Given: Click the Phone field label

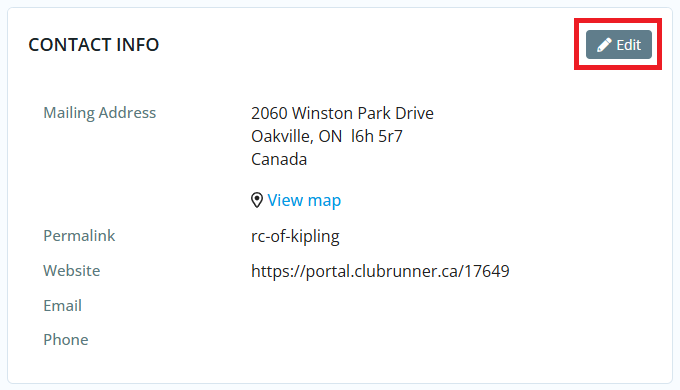Looking at the screenshot, I should click(x=65, y=340).
